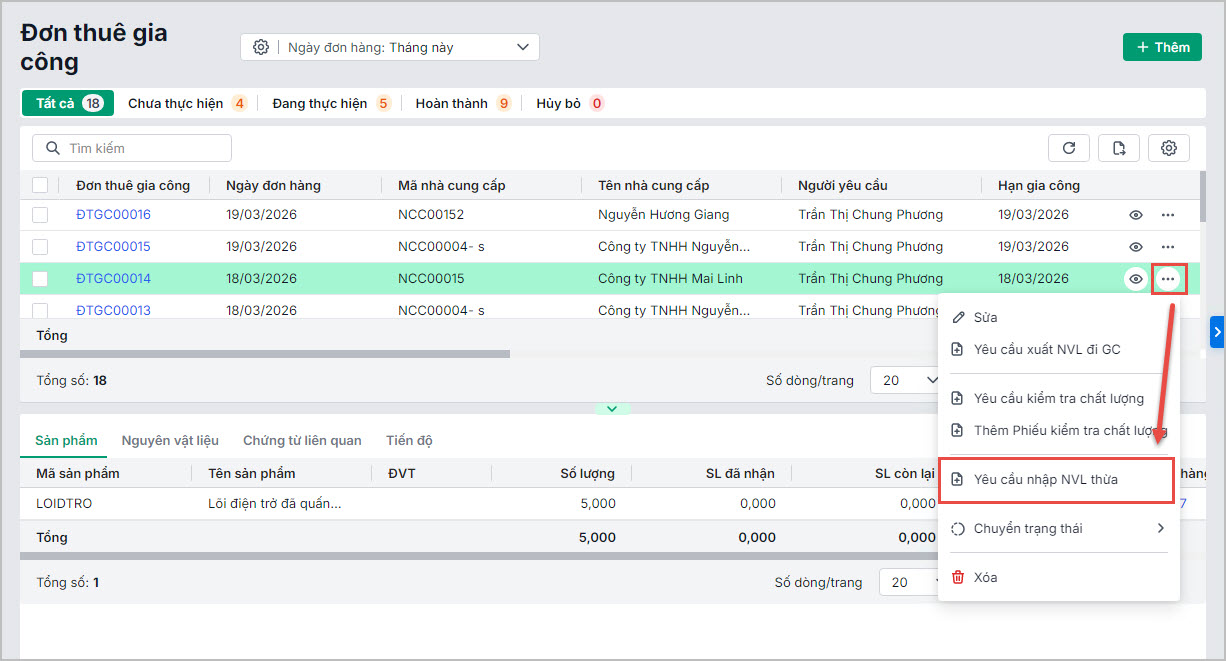Click the green Thêm button
This screenshot has height=661, width=1226.
point(1162,47)
